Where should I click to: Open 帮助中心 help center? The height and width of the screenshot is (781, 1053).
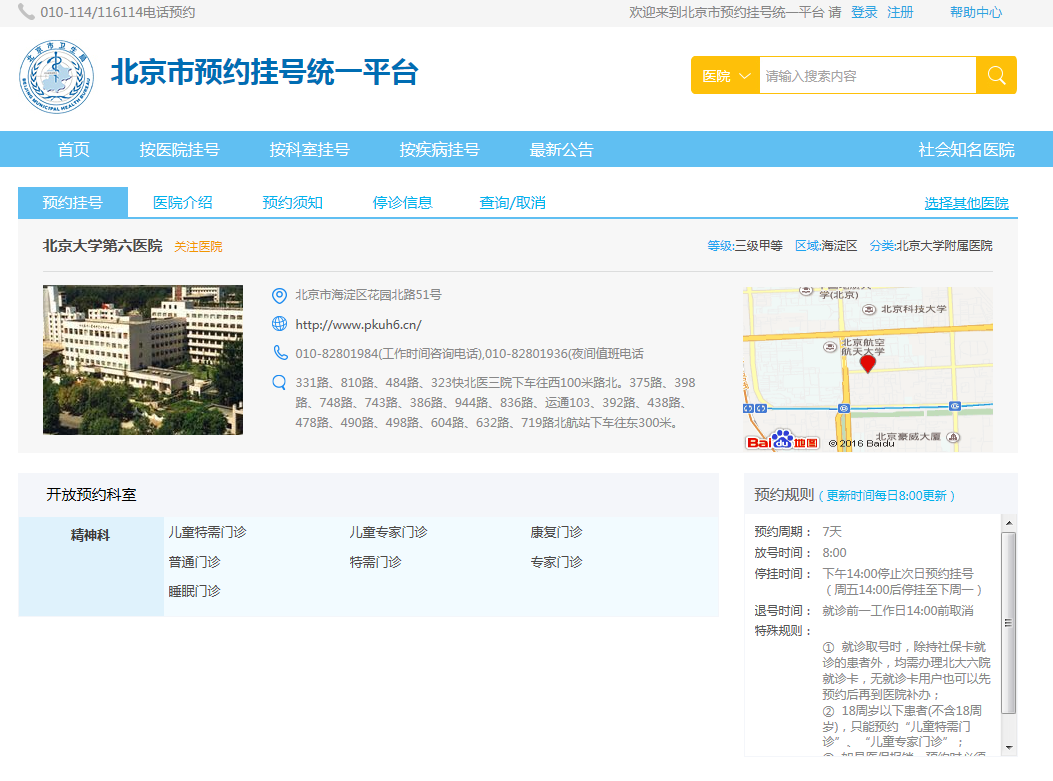(976, 12)
